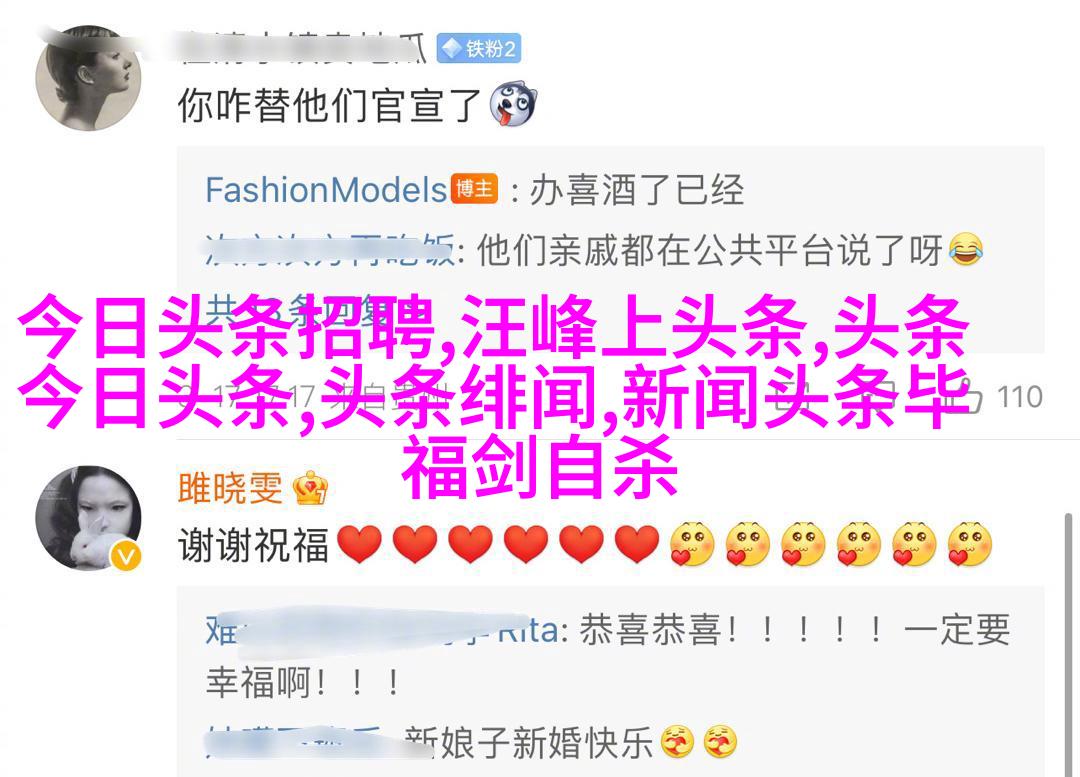Open 雎晓雯's profile from username
The height and width of the screenshot is (777, 1080).
(x=230, y=488)
